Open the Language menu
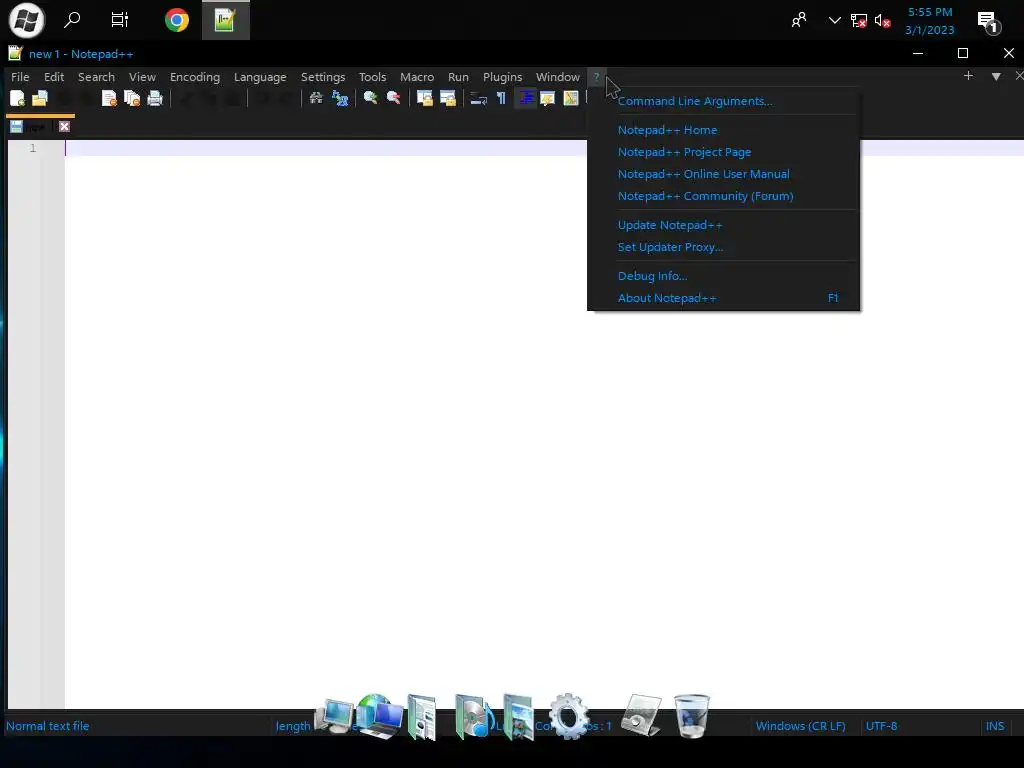 pos(260,77)
